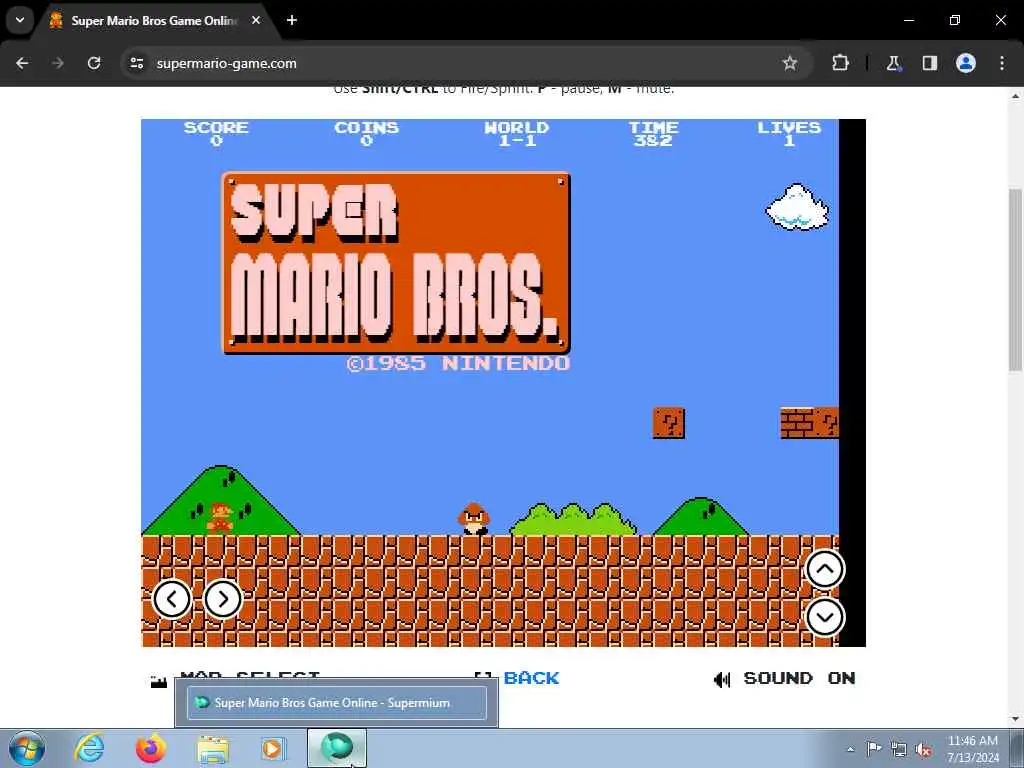Tap the on-screen right arrow control
Screen dimensions: 1024x768
click(223, 599)
